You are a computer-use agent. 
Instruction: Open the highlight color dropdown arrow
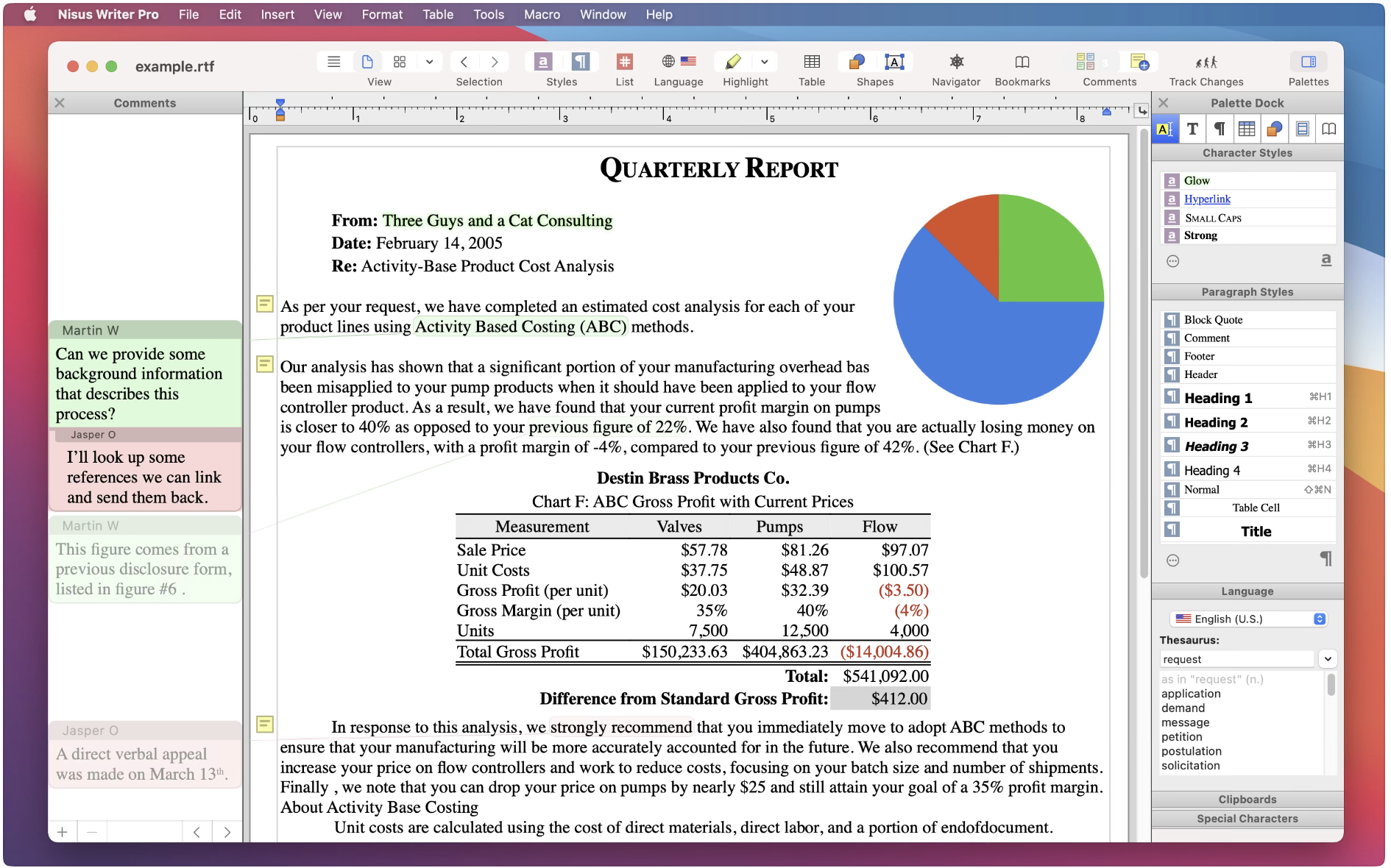pyautogui.click(x=765, y=63)
